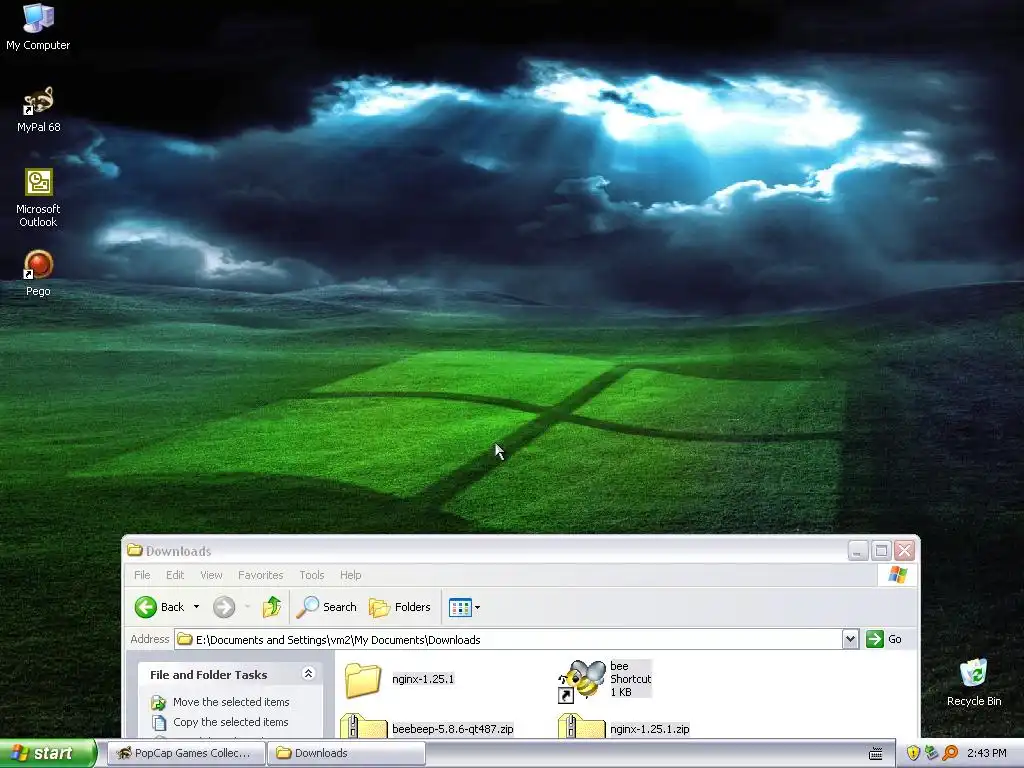Click the Start button
Image resolution: width=1024 pixels, height=768 pixels.
(47, 753)
